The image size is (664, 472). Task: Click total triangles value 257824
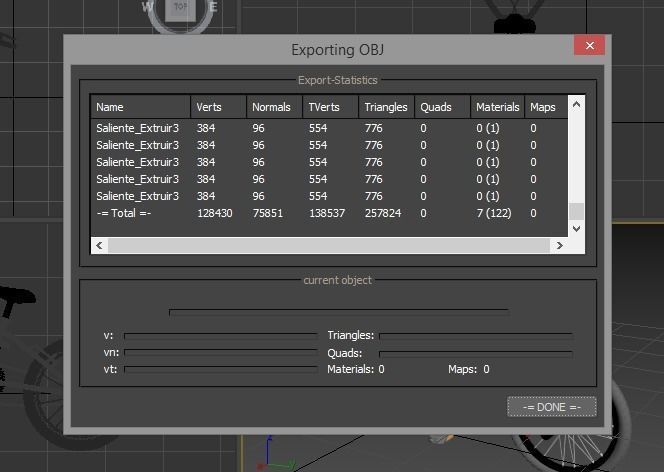383,213
